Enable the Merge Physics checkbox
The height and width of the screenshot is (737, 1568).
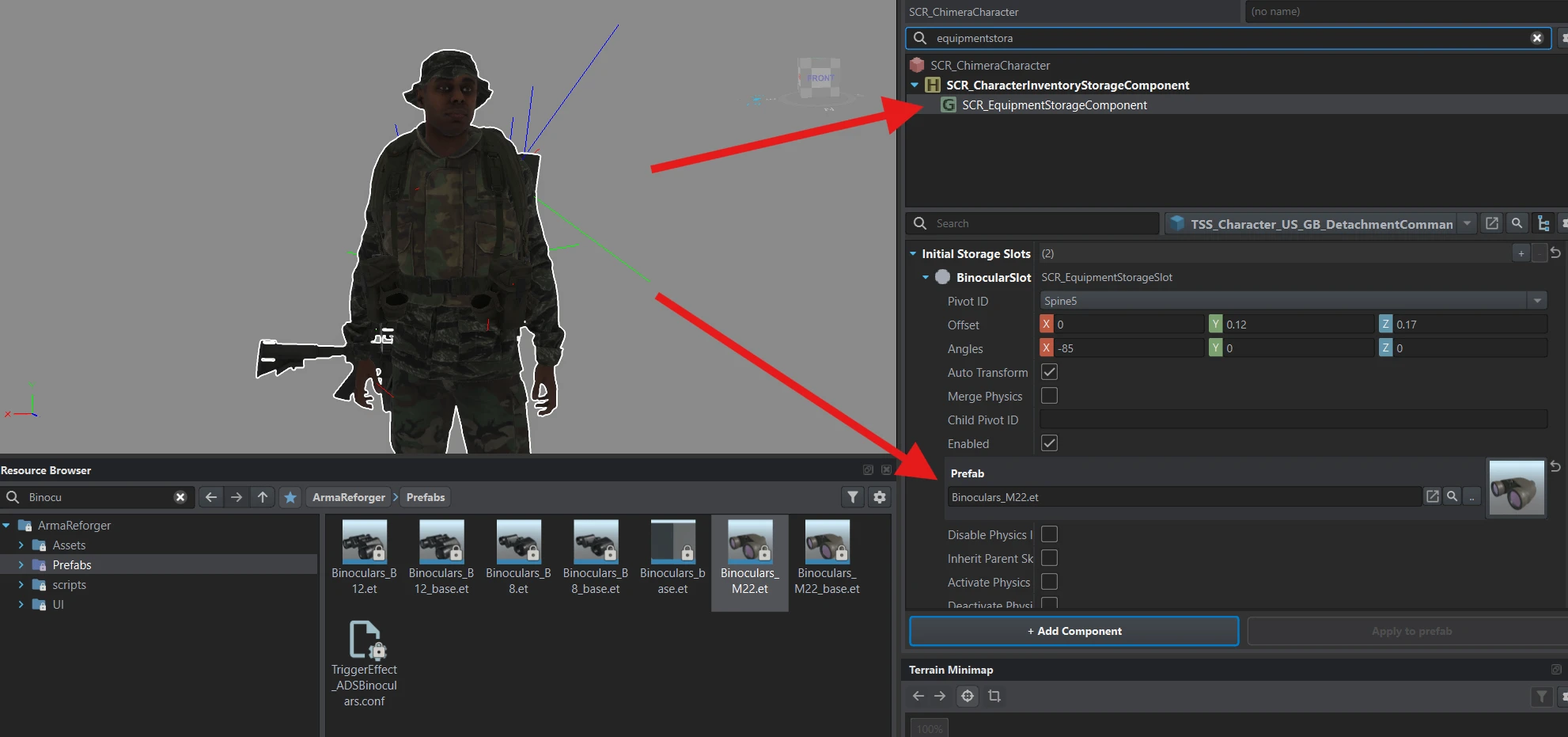(1049, 396)
